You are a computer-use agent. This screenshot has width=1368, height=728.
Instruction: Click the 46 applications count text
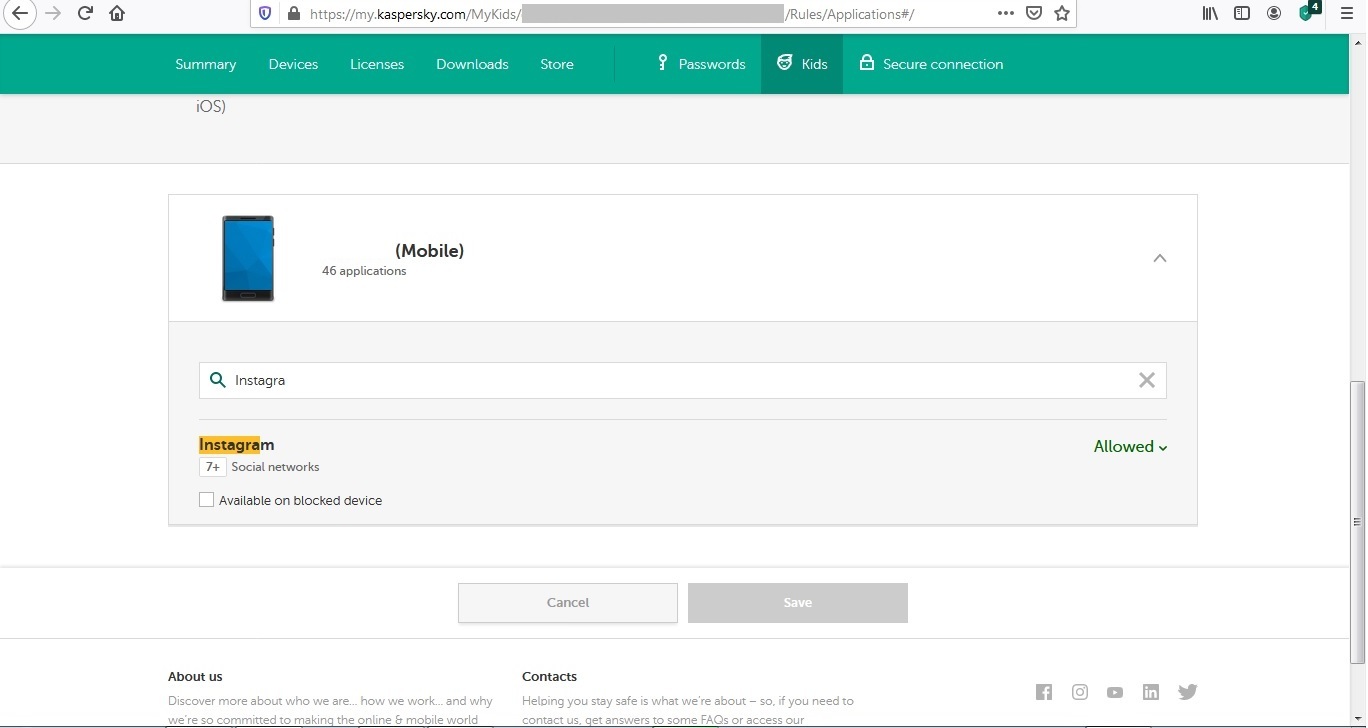[x=364, y=271]
